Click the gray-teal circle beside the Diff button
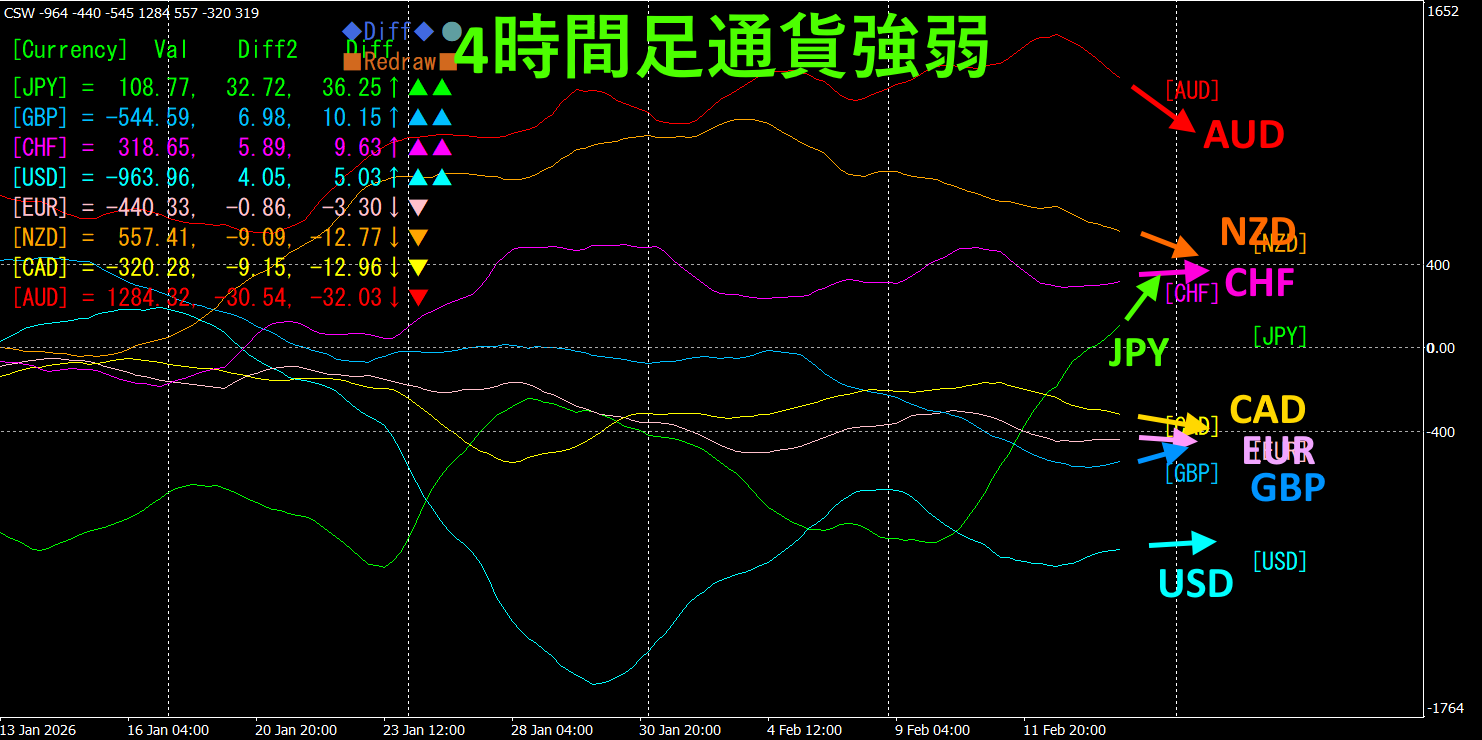Image resolution: width=1482 pixels, height=740 pixels. (451, 31)
